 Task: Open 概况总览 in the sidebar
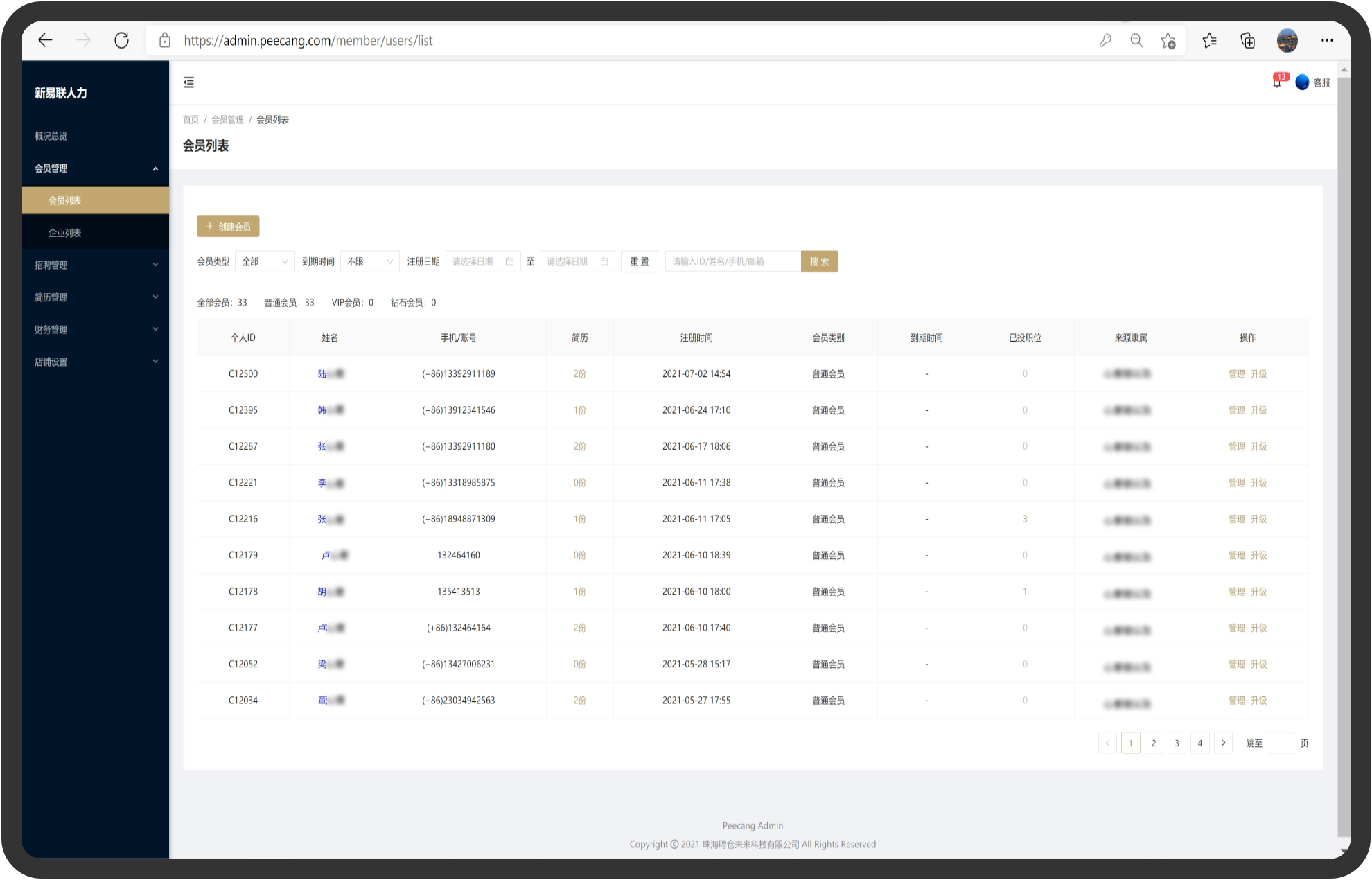[51, 136]
